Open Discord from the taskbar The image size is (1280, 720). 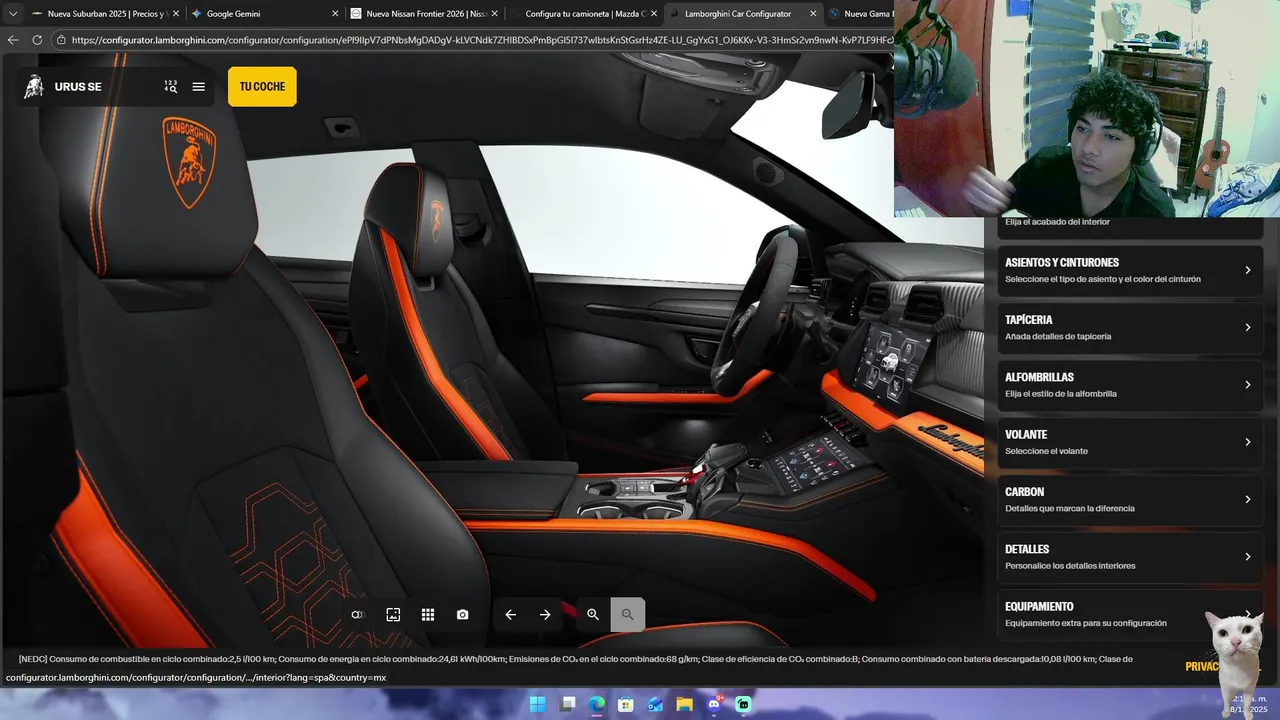coord(714,704)
